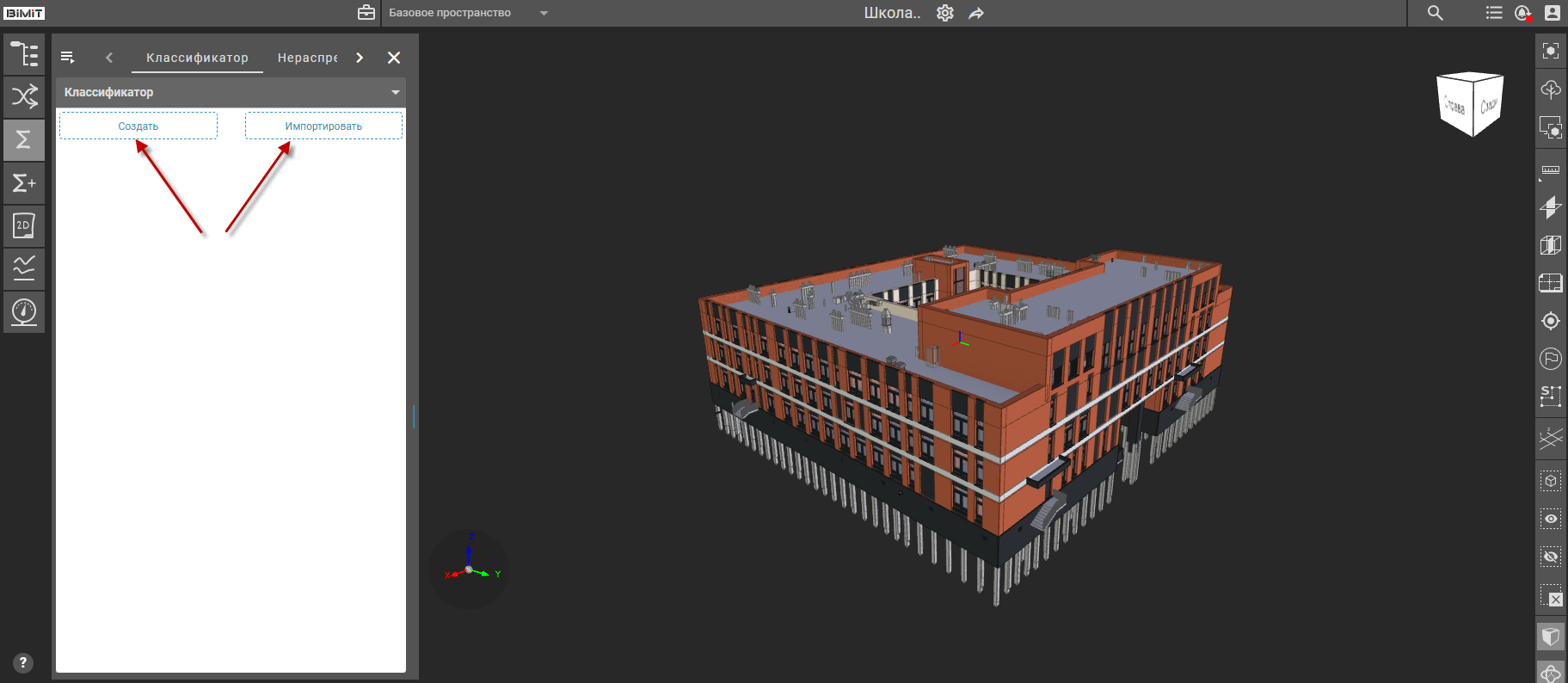
Task: Toggle the show-selected eye icon
Action: (1550, 519)
